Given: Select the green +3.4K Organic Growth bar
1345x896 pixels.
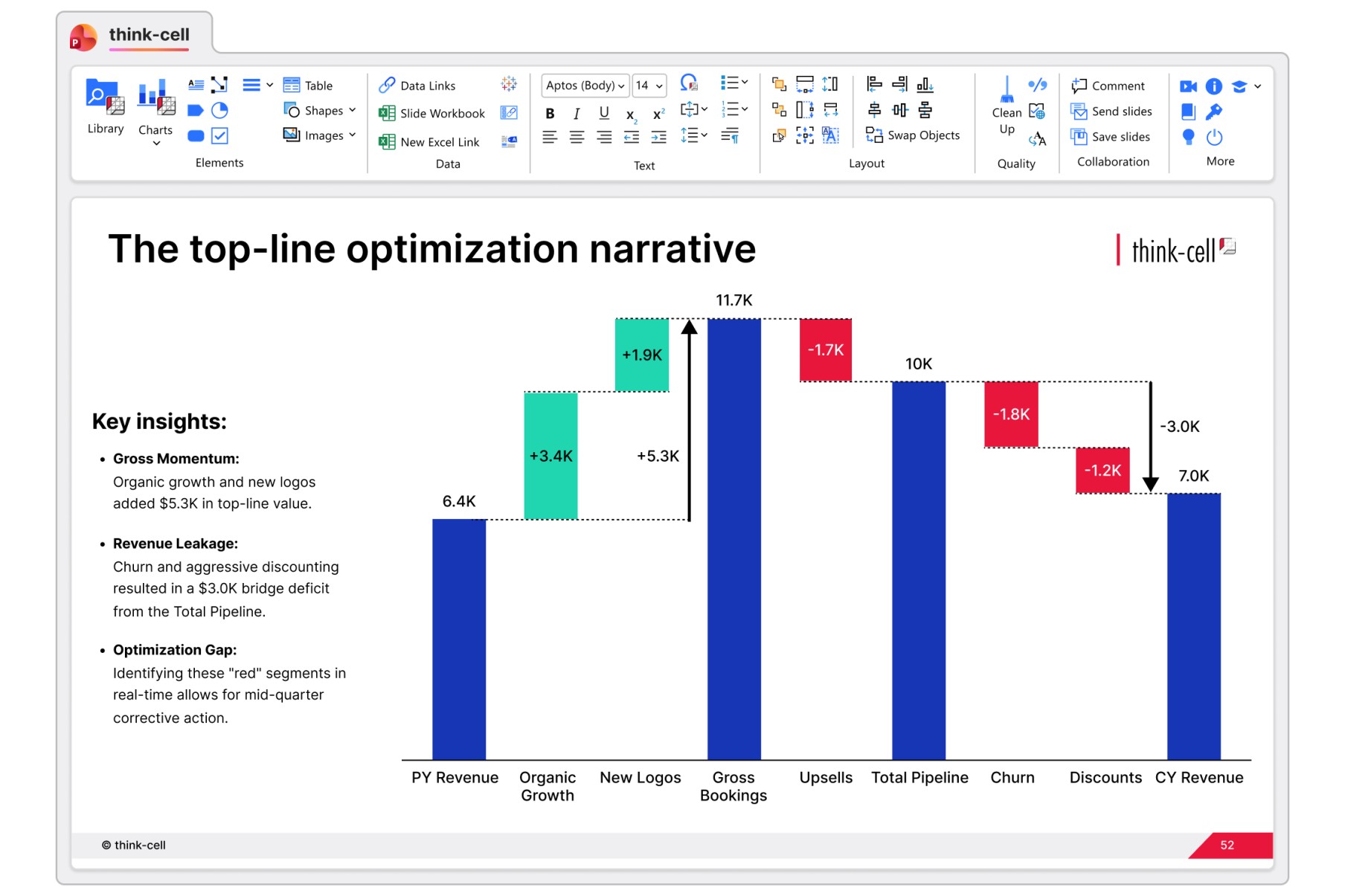Looking at the screenshot, I should coord(550,455).
